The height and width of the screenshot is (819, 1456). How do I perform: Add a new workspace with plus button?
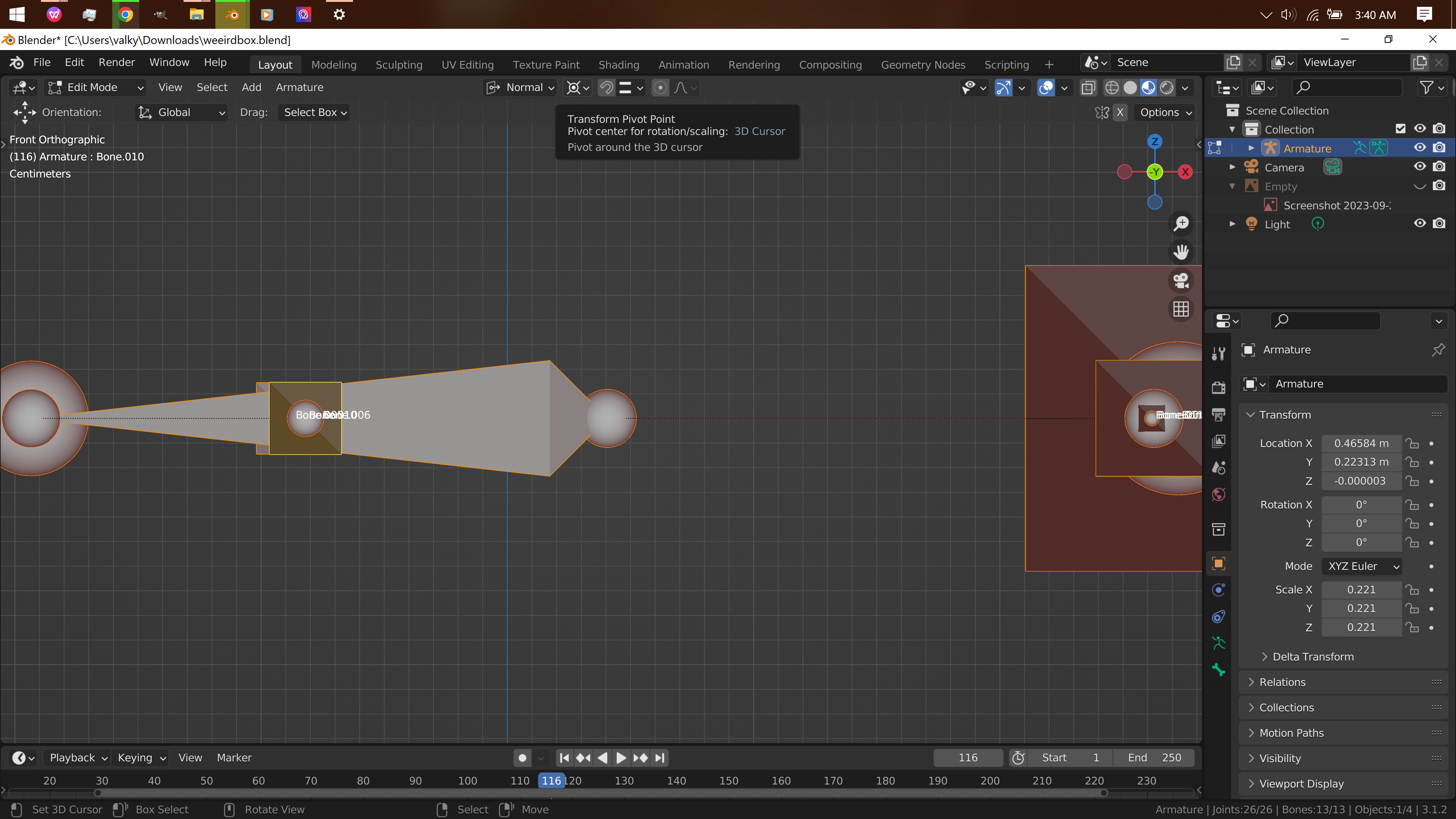(x=1049, y=65)
